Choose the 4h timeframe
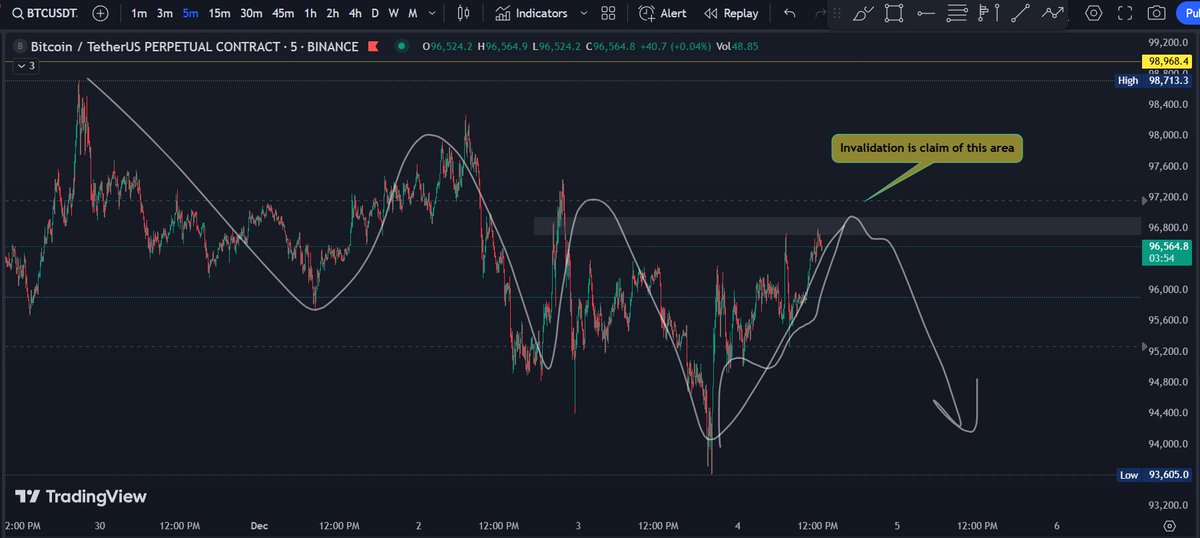The width and height of the screenshot is (1200, 538). [x=355, y=13]
